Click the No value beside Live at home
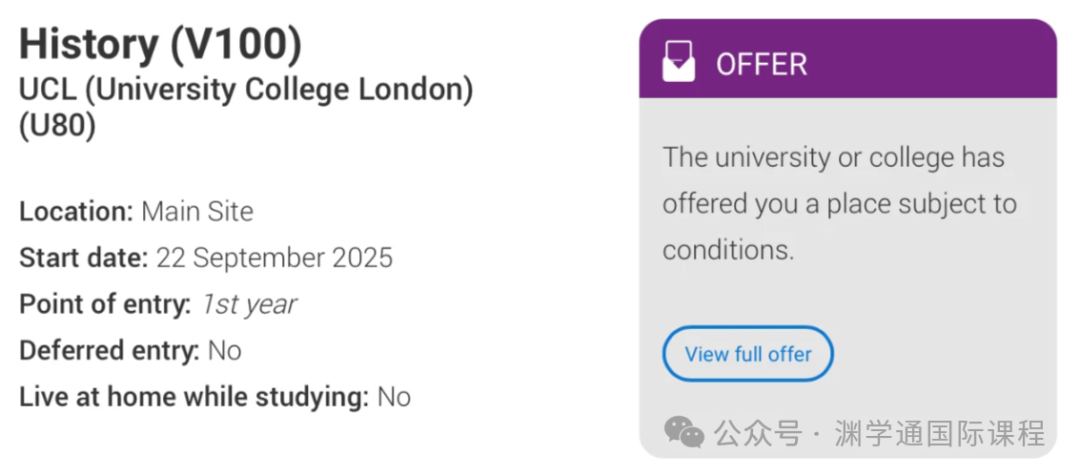The image size is (1080, 476). 394,397
